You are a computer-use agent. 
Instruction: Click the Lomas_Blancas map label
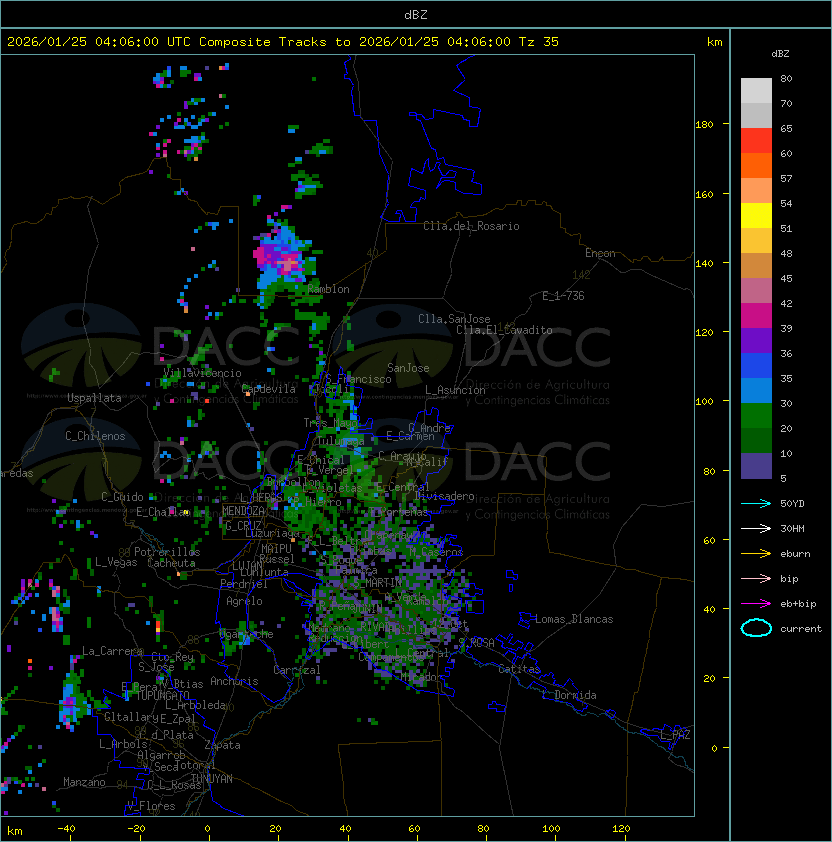tap(574, 619)
